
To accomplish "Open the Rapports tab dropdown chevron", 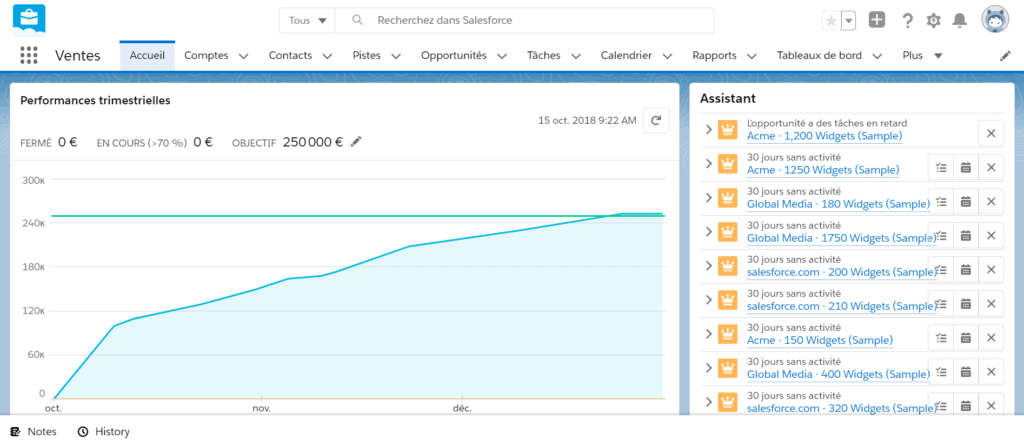I will (752, 56).
